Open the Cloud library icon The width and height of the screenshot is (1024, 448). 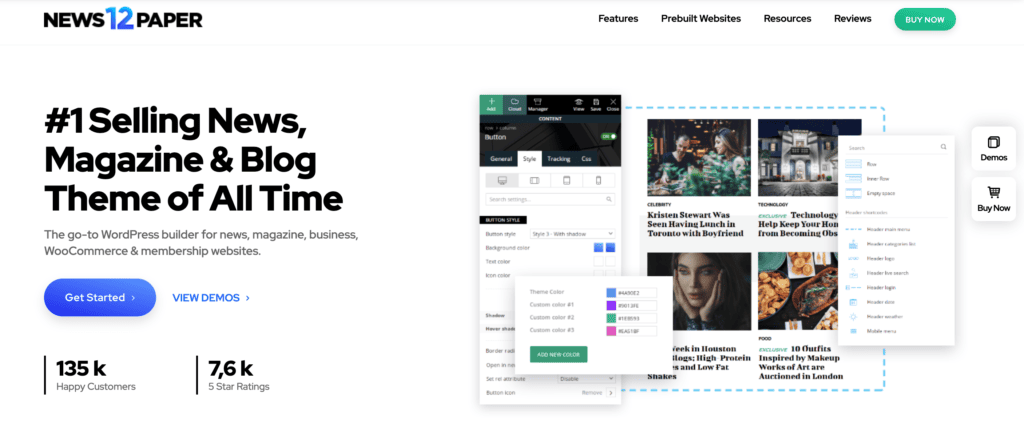tap(514, 104)
